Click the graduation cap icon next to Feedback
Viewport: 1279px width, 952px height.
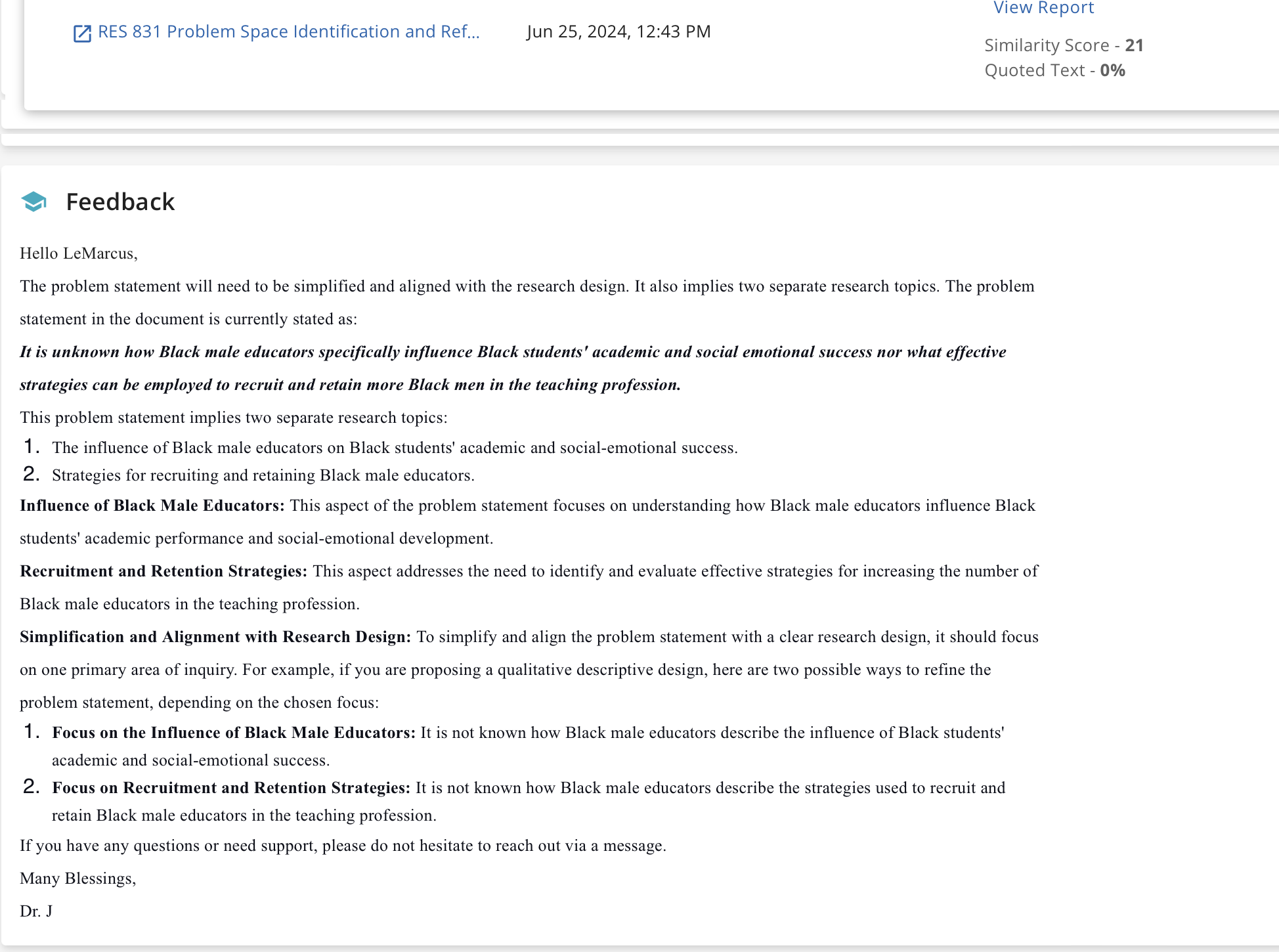[34, 202]
